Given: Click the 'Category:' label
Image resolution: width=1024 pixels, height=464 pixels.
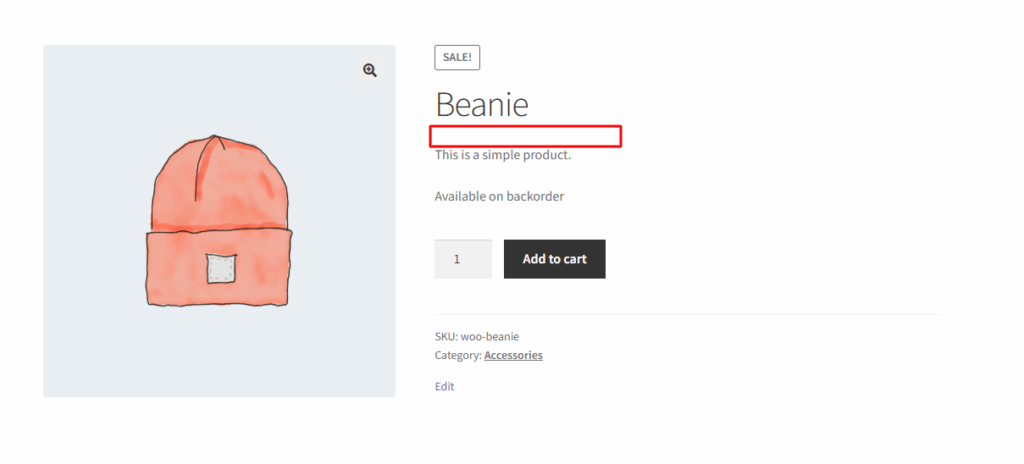Looking at the screenshot, I should click(458, 356).
